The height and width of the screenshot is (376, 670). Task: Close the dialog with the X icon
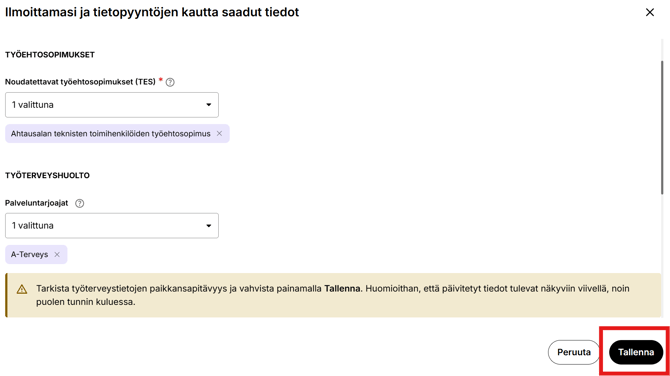649,12
